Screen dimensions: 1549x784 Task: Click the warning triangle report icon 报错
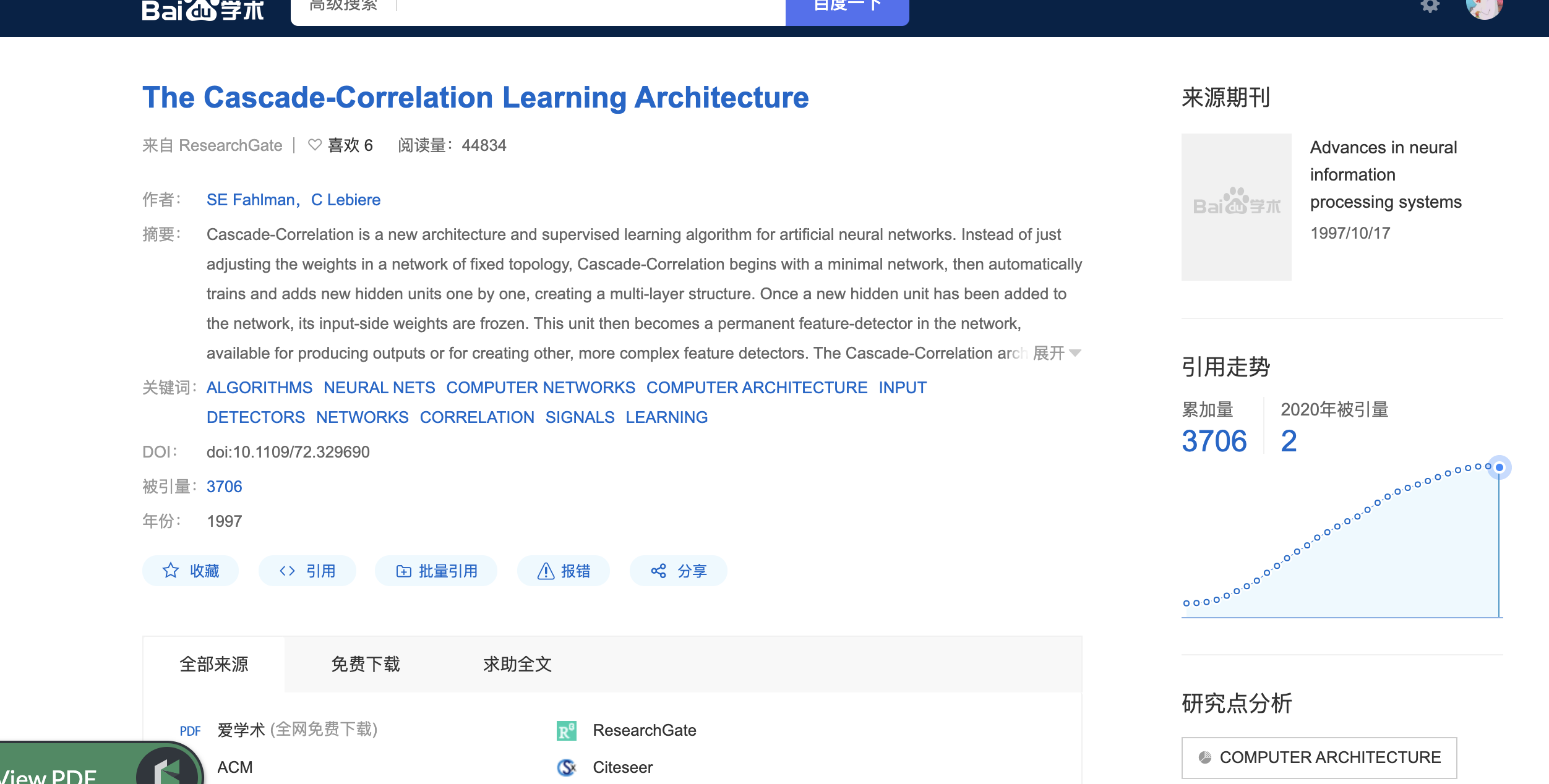click(x=546, y=571)
